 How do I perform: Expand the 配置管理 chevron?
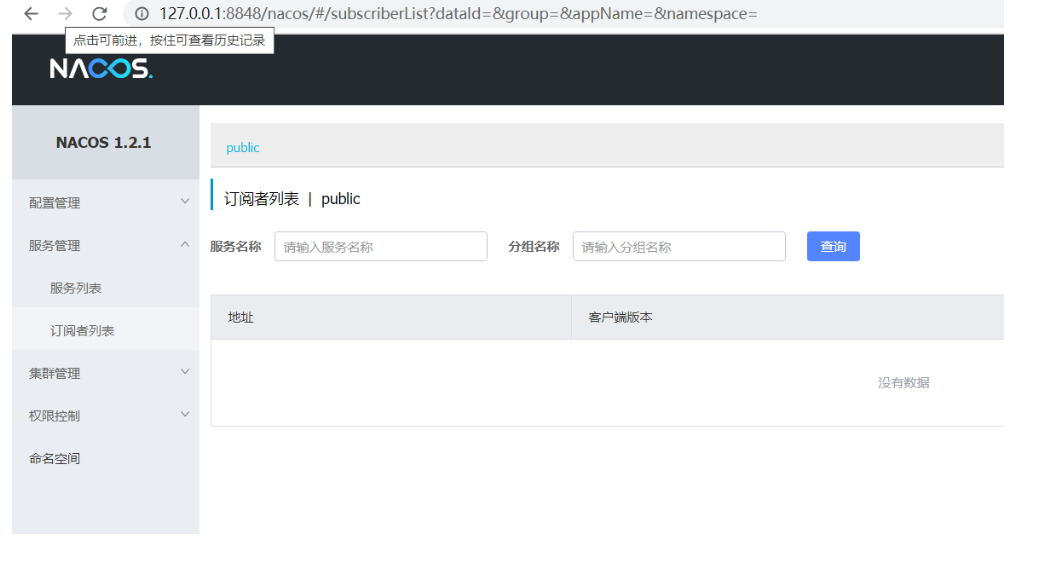click(185, 201)
